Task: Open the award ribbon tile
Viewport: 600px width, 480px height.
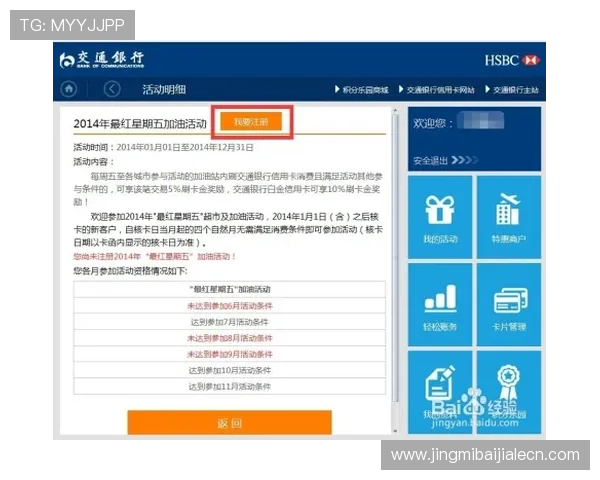Action: coord(509,392)
